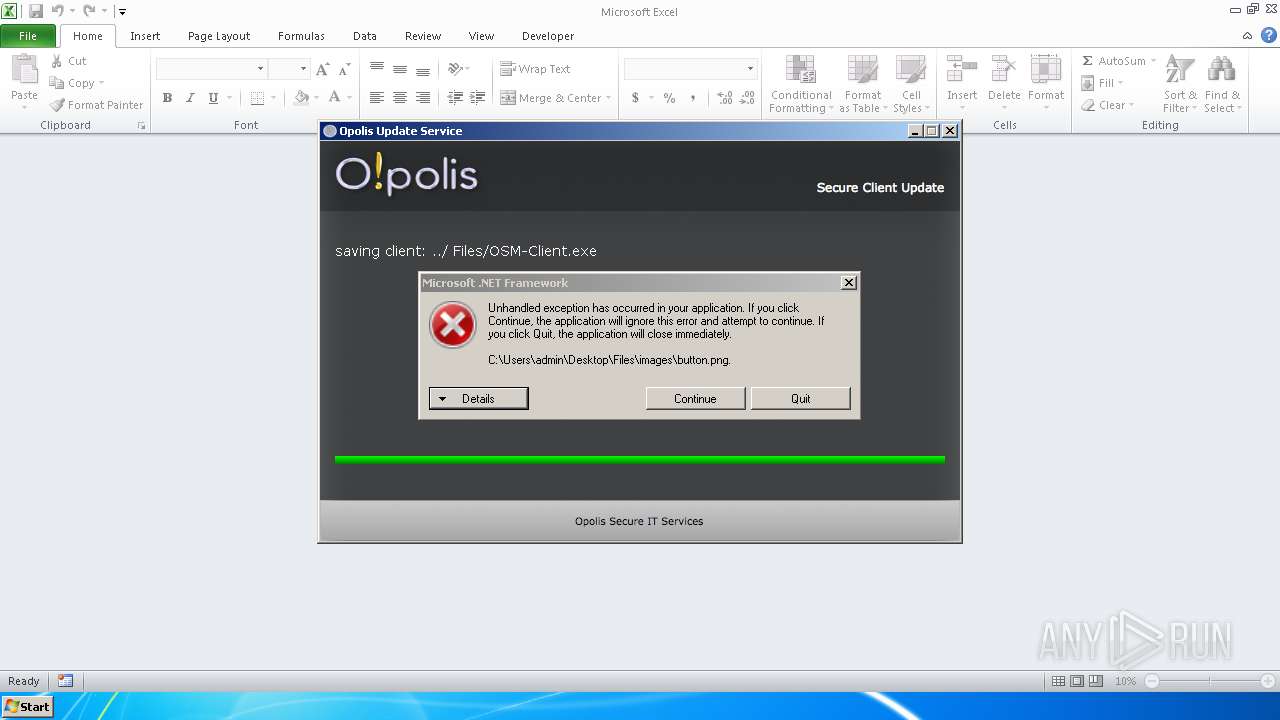1280x720 pixels.
Task: Click Continue in the error dialog
Action: (x=695, y=398)
